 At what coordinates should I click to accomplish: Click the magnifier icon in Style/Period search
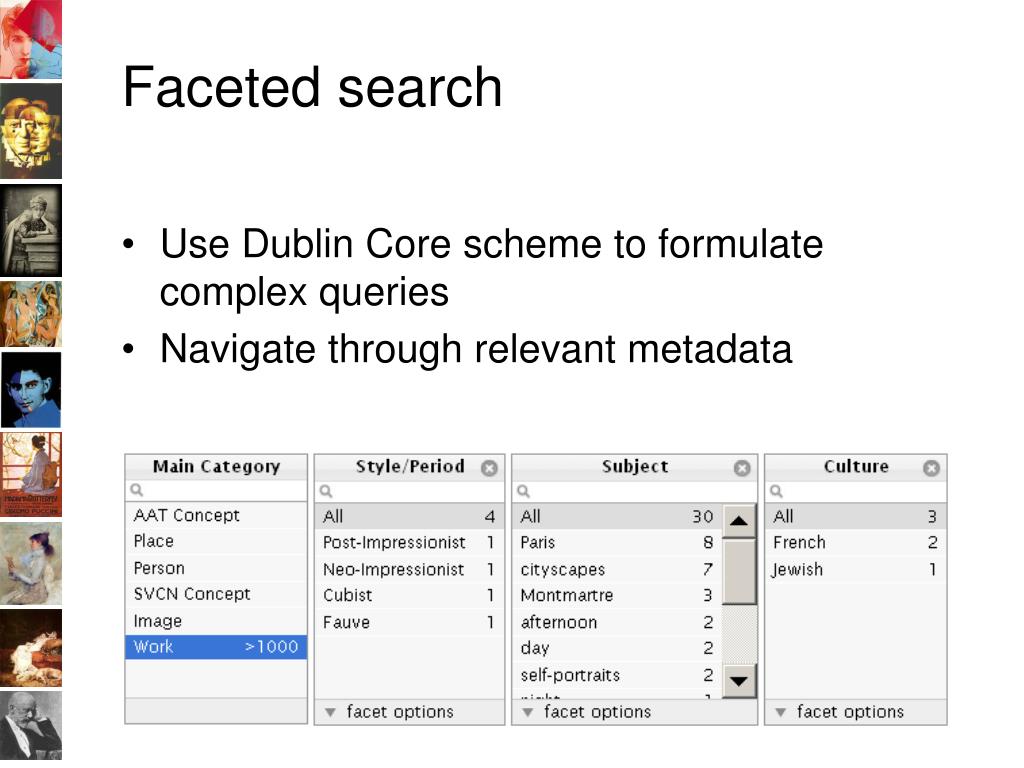326,490
